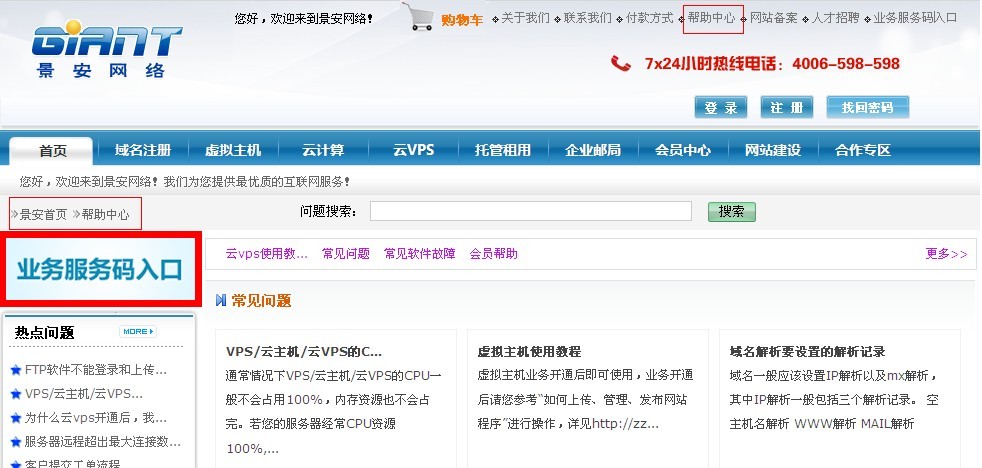The height and width of the screenshot is (468, 982).
Task: Open the 业务服务码入口 banner
Action: click(x=100, y=269)
